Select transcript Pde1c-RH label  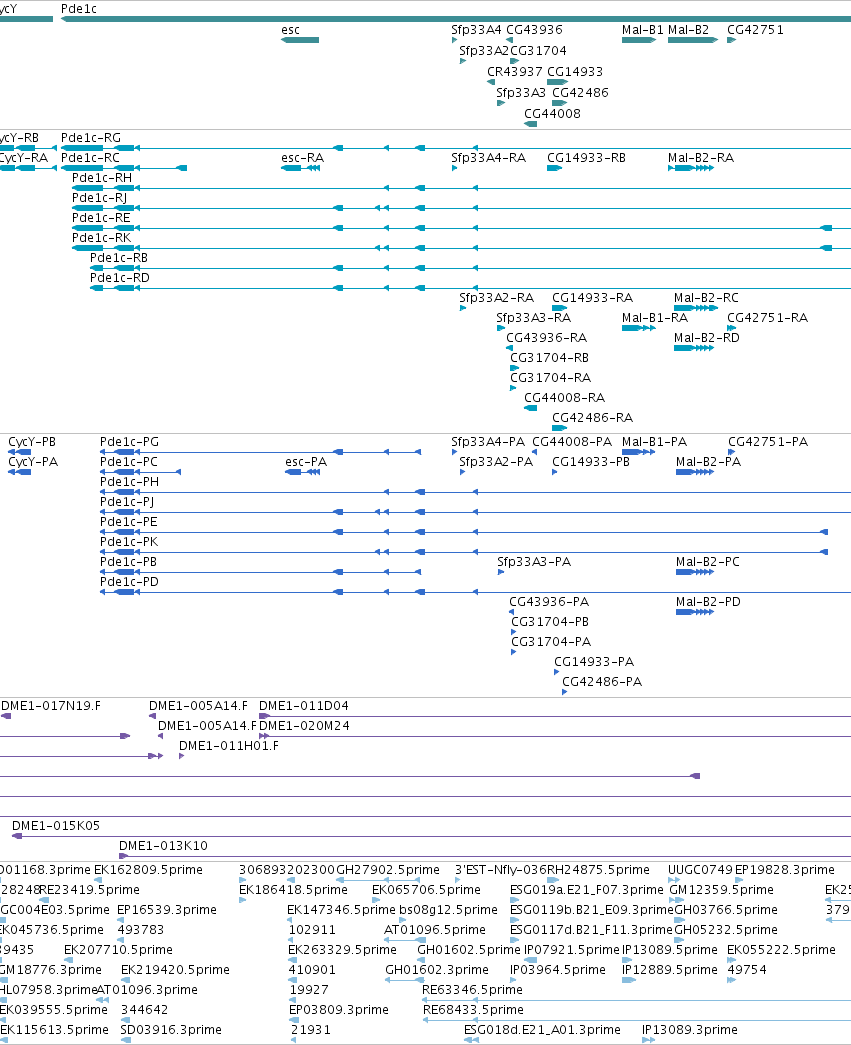click(102, 178)
